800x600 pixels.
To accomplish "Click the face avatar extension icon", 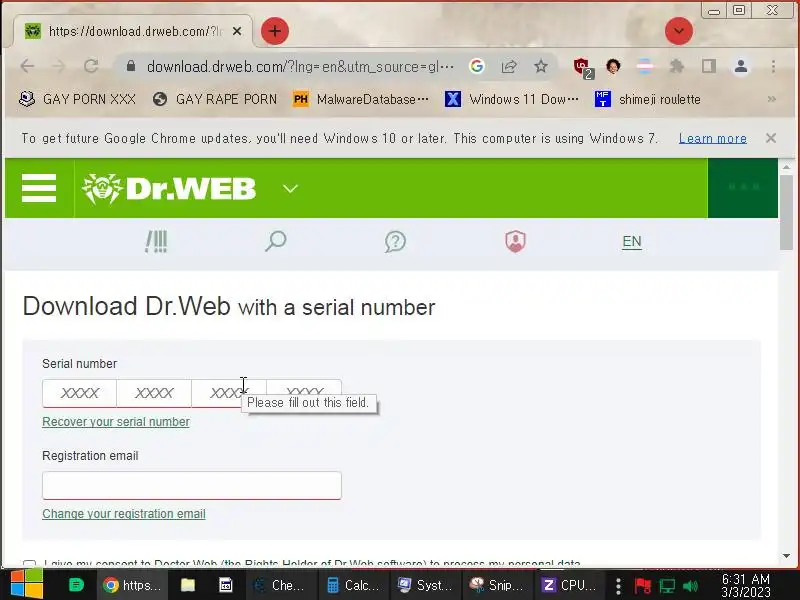I will pos(613,66).
